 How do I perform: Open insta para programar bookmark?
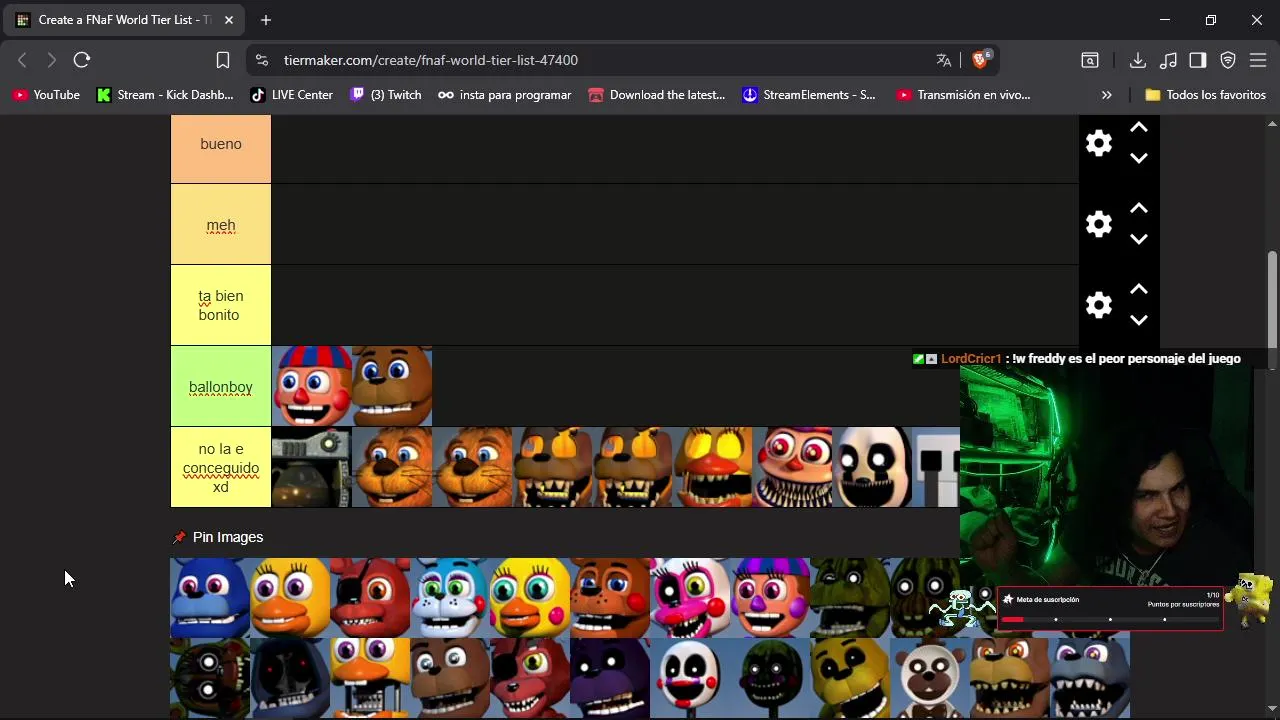(505, 95)
